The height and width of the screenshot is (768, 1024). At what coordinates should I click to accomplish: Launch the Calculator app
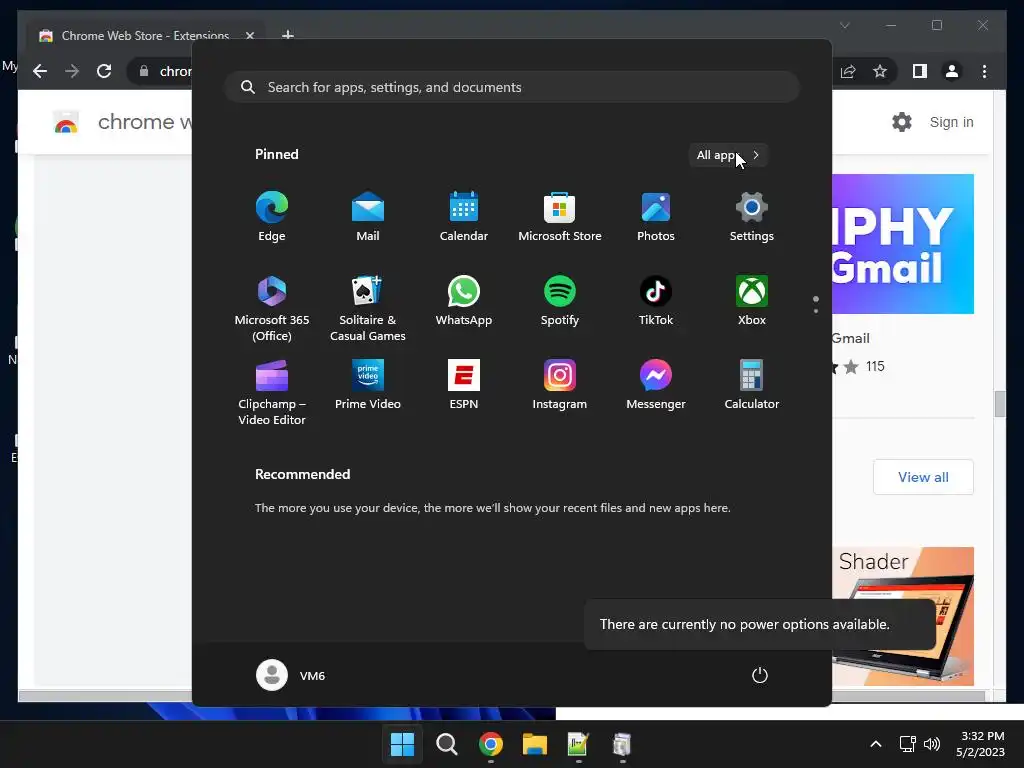coord(752,385)
